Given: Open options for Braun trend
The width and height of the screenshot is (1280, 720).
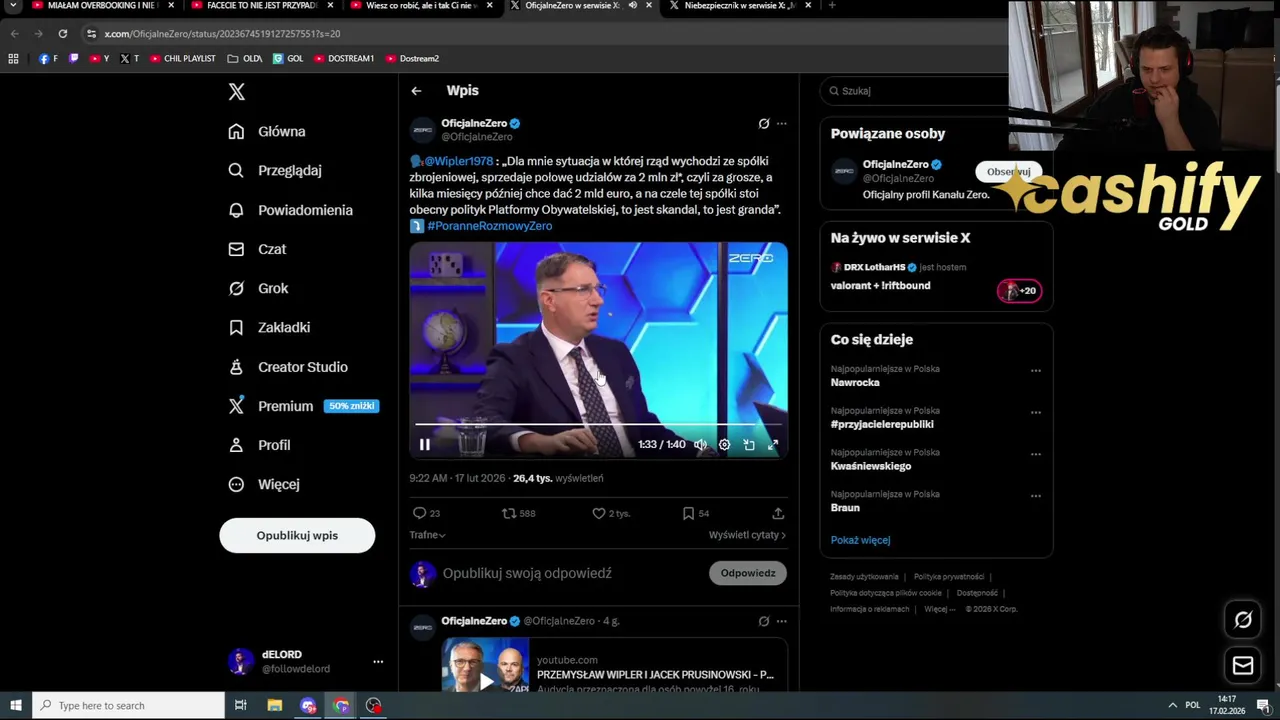Looking at the screenshot, I should (1036, 496).
